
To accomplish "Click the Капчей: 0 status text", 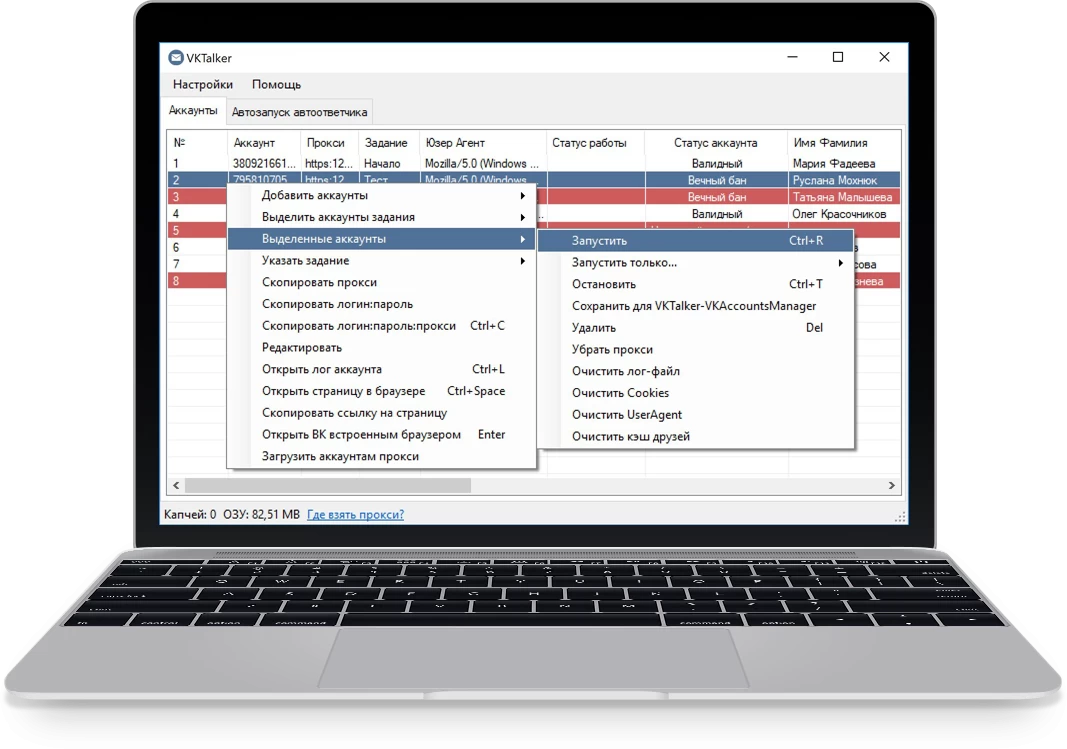I will click(x=190, y=515).
